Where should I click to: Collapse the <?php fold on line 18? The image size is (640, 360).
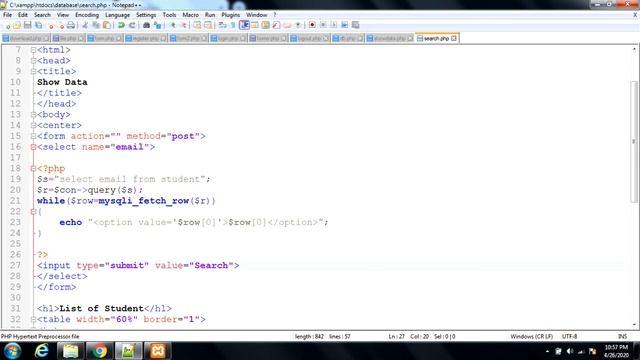pyautogui.click(x=33, y=169)
